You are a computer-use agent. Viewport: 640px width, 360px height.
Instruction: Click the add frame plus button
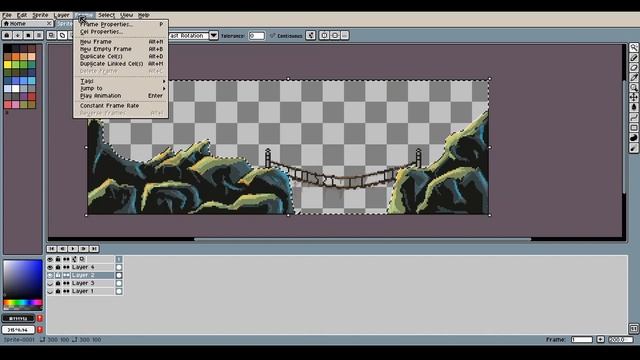pos(600,340)
